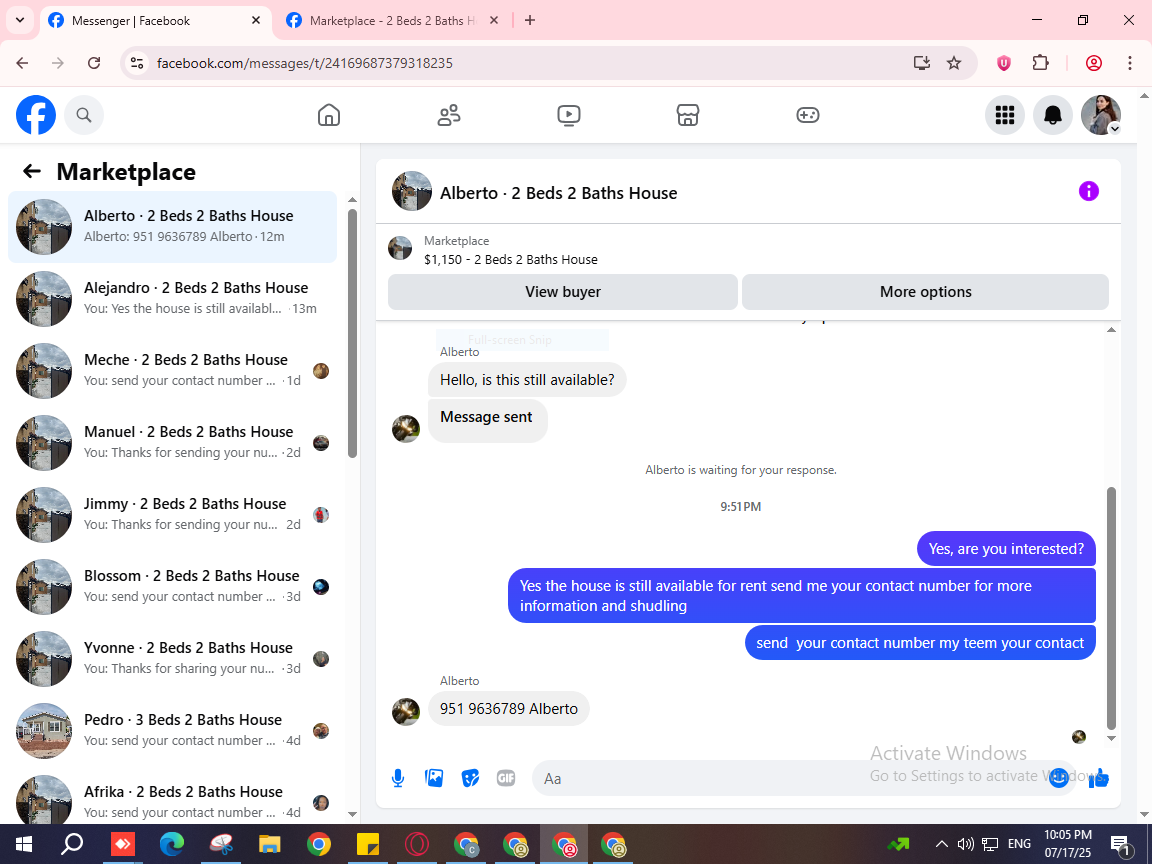Open Alberto conversation in the list
Image resolution: width=1152 pixels, height=864 pixels.
pyautogui.click(x=173, y=226)
